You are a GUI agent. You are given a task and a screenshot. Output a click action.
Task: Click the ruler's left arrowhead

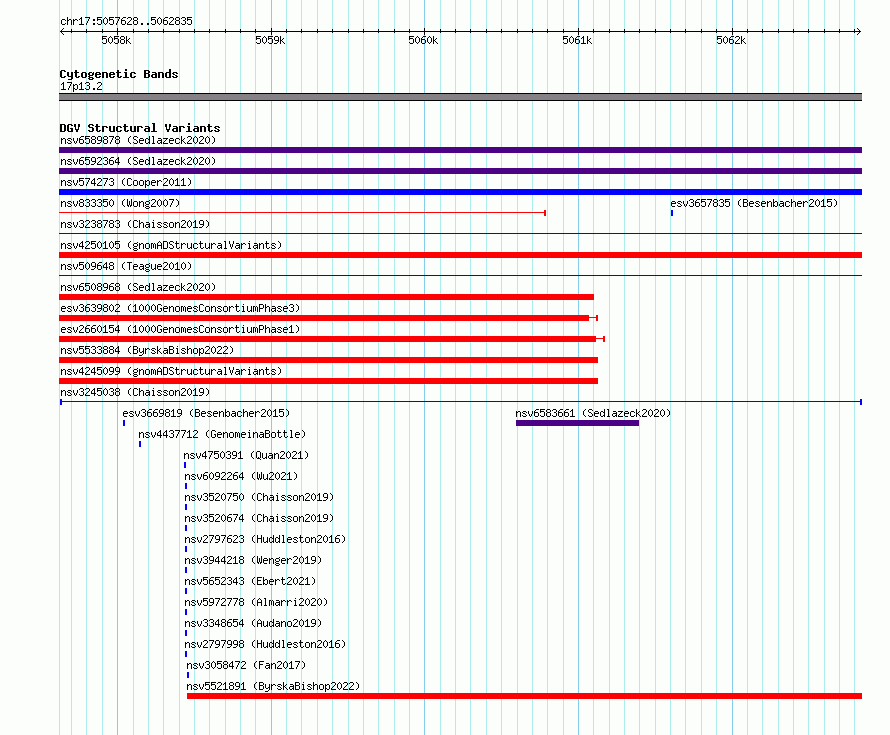coord(62,31)
